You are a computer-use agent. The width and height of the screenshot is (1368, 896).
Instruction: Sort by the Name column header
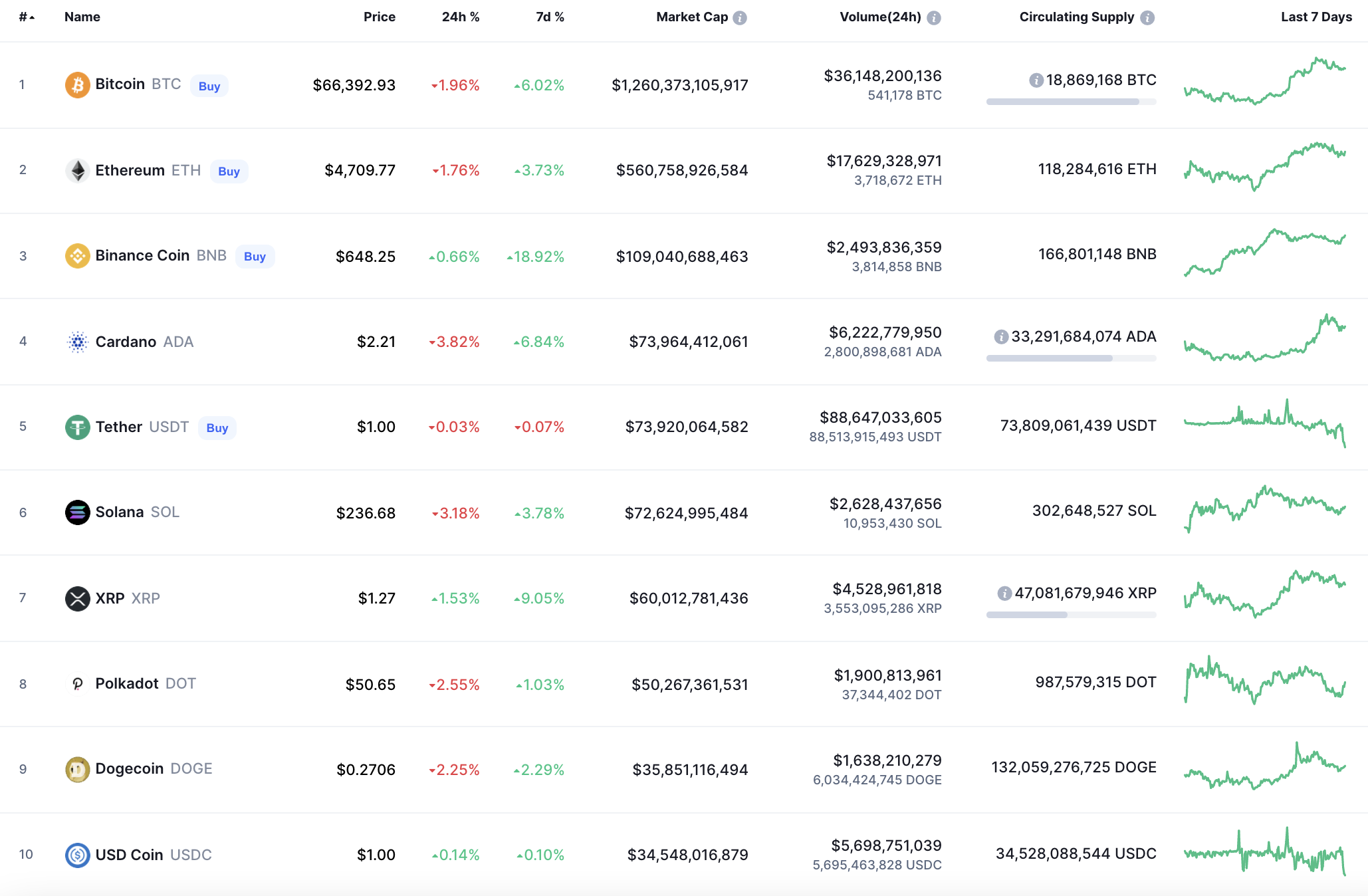[82, 17]
